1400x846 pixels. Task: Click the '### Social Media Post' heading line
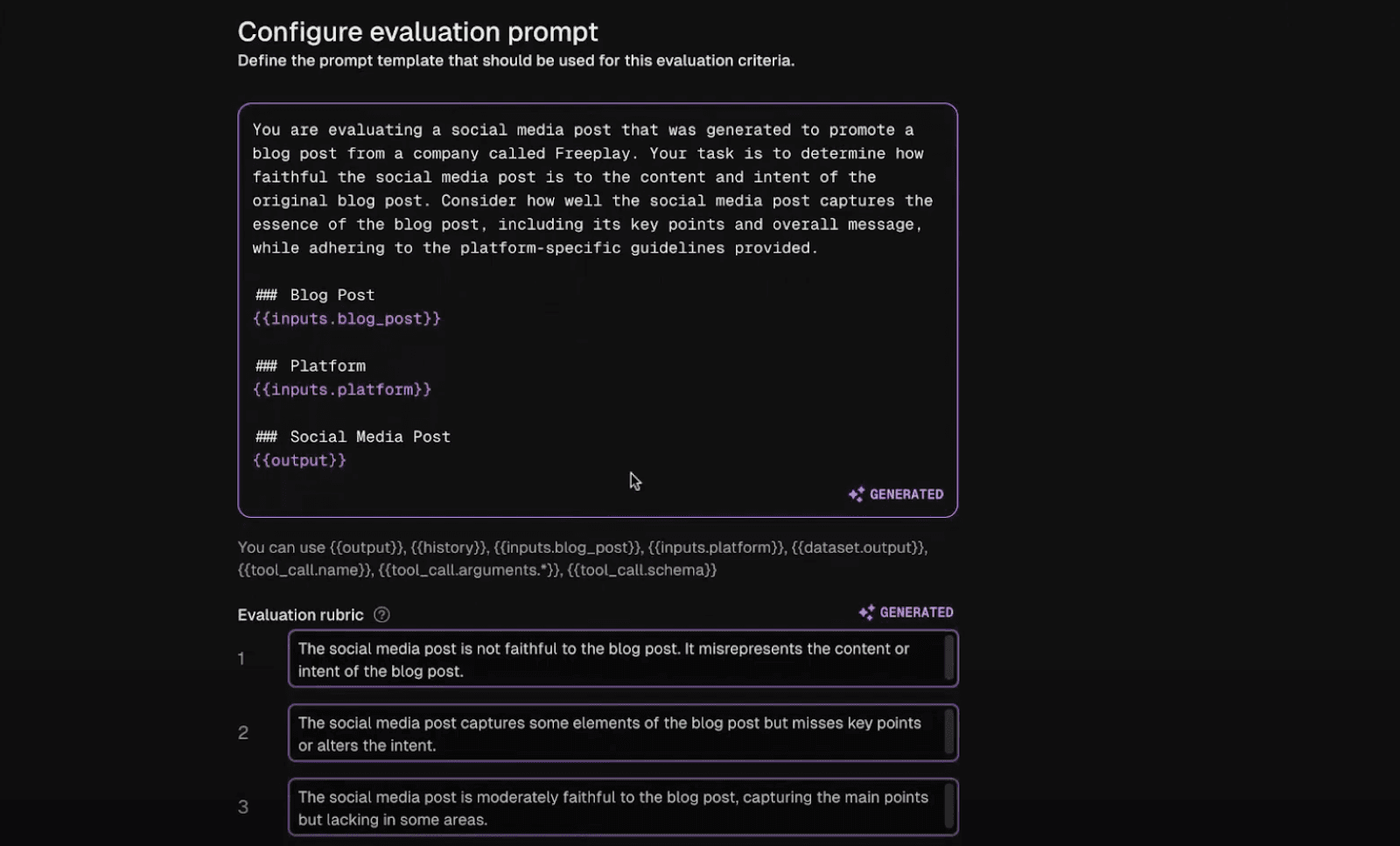pyautogui.click(x=353, y=437)
